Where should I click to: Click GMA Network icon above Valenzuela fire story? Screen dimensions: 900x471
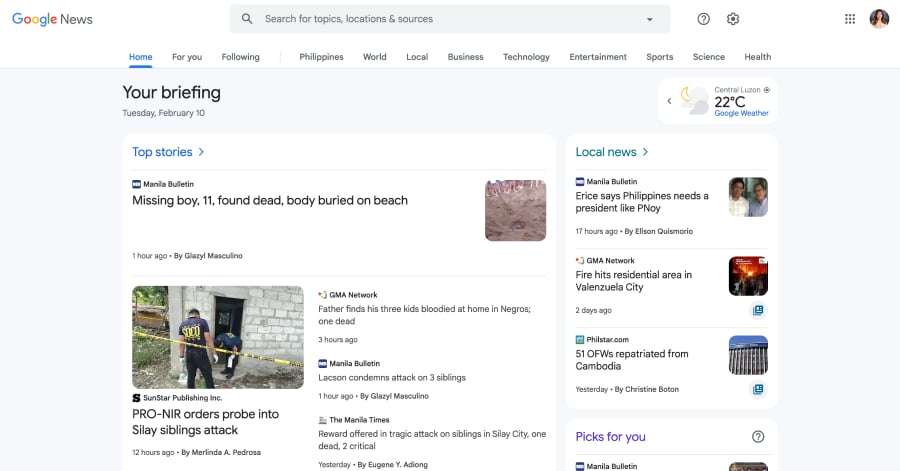coord(580,260)
